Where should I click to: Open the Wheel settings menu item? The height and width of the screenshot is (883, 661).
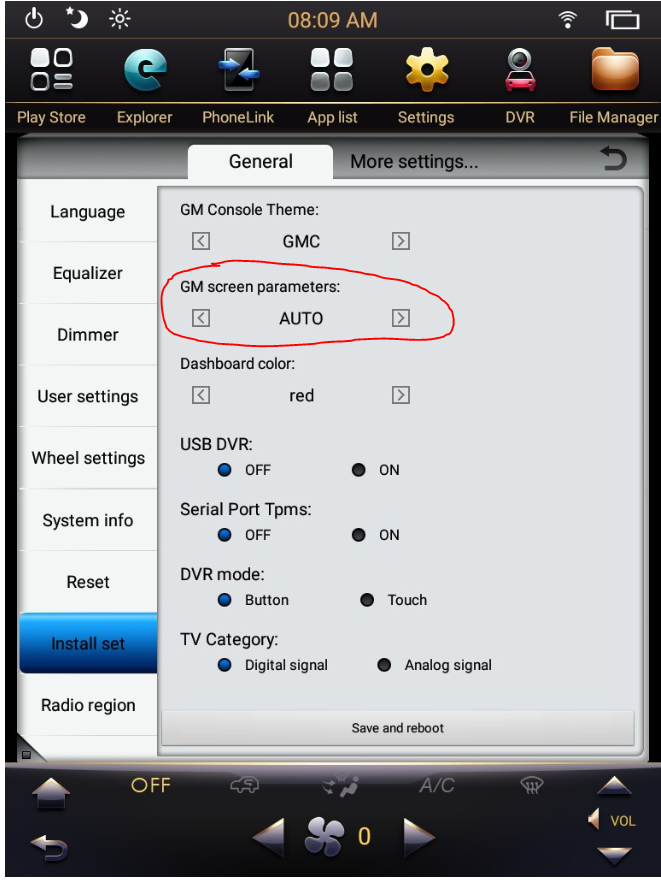[x=88, y=458]
